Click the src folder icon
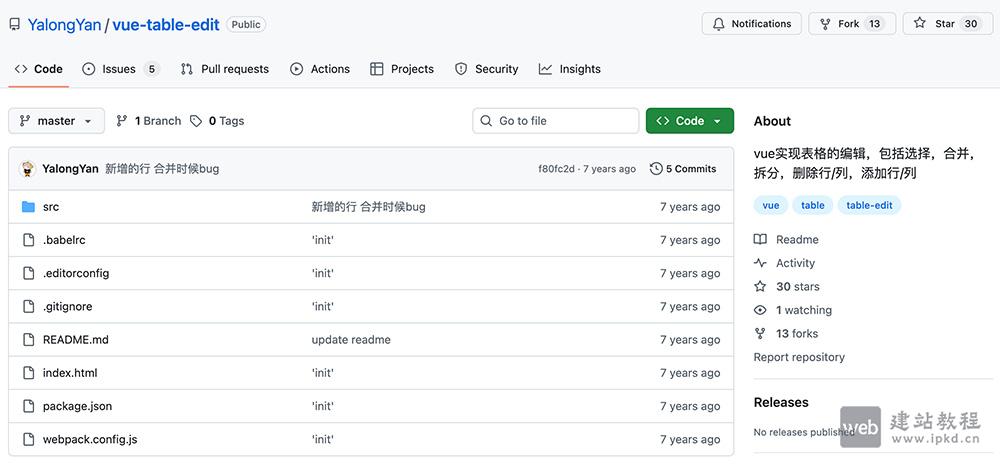Viewport: 1000px width, 466px height. click(28, 207)
